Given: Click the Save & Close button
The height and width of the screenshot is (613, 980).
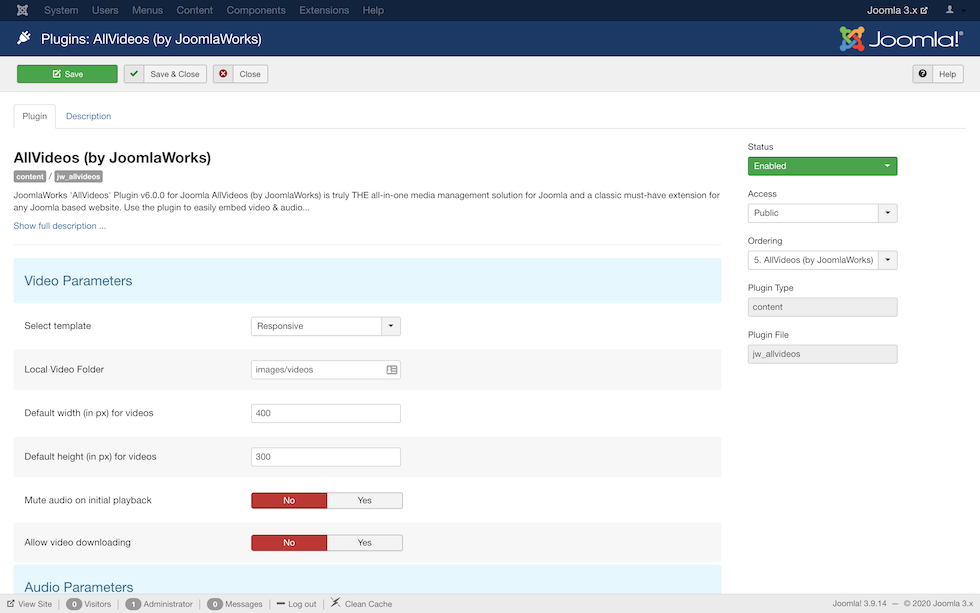Looking at the screenshot, I should click(x=165, y=74).
